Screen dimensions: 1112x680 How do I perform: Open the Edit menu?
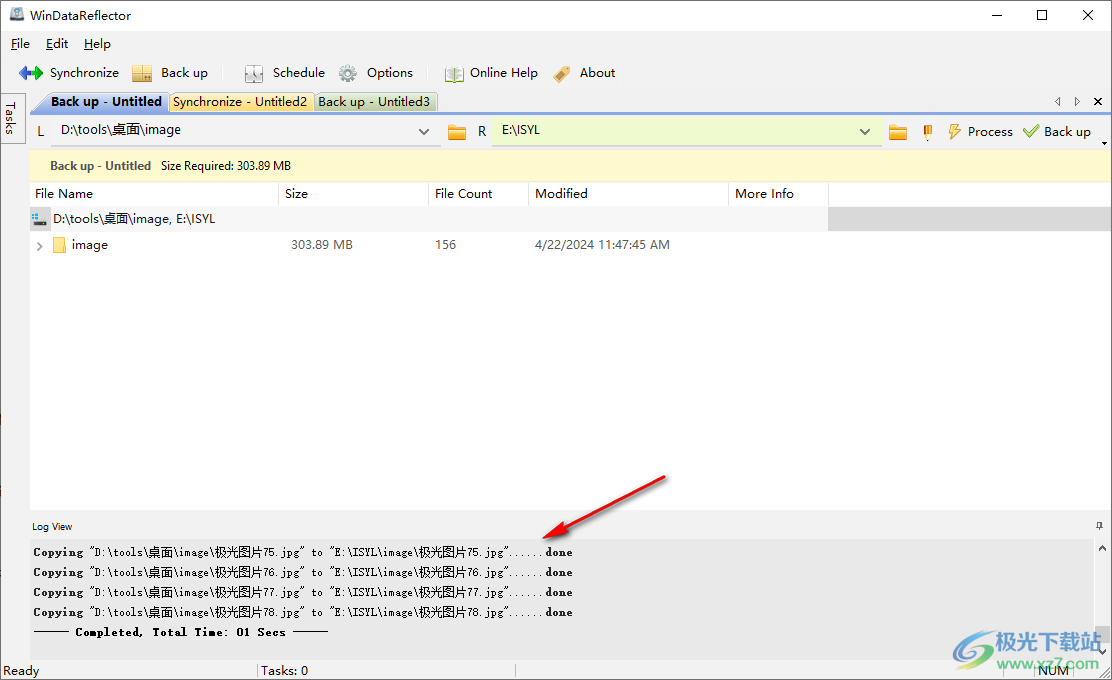(57, 44)
